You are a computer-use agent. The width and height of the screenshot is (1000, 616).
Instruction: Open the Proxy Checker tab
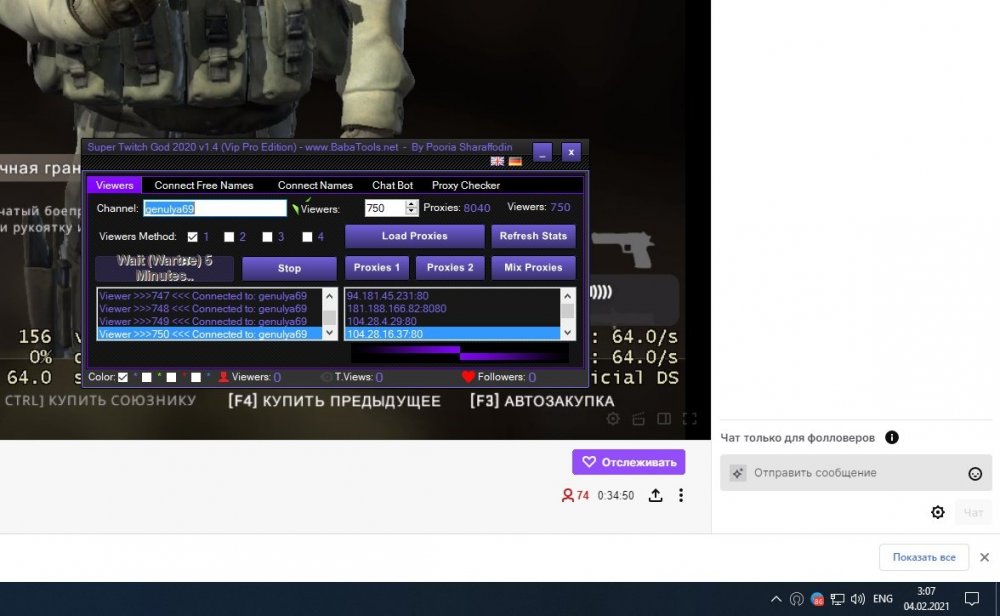tap(465, 185)
